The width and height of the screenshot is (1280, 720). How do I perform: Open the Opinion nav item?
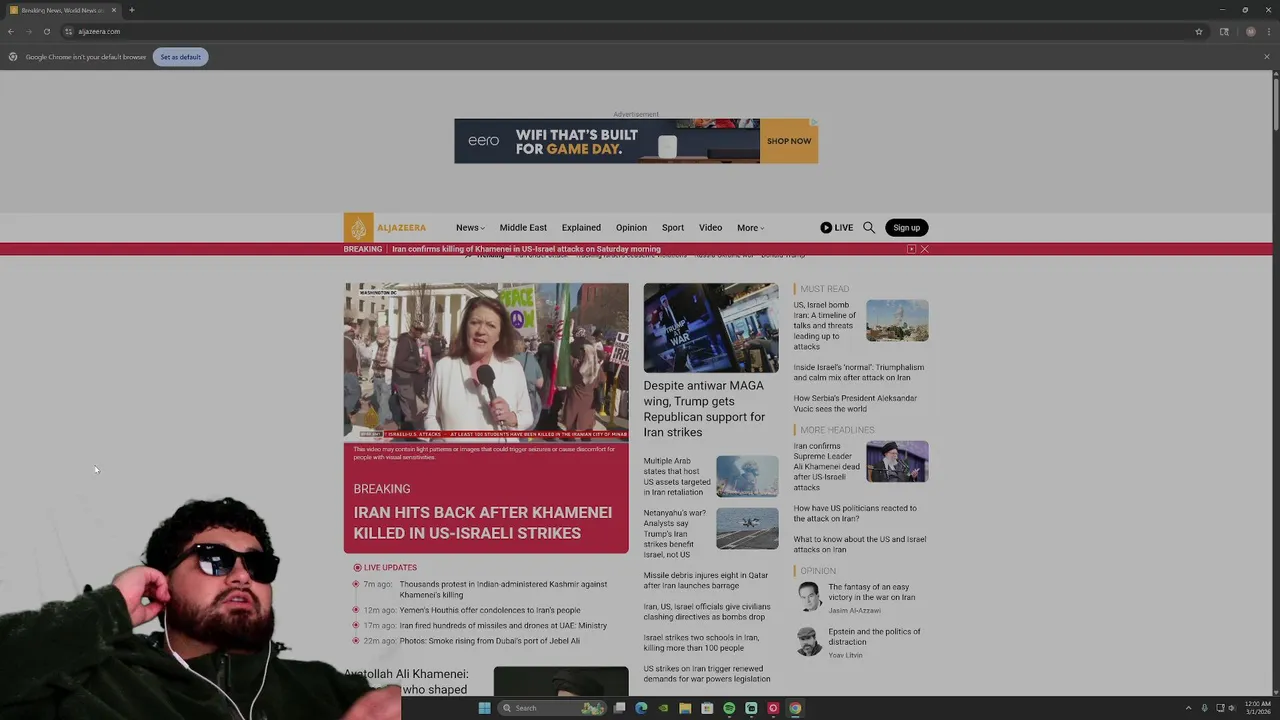tap(631, 228)
